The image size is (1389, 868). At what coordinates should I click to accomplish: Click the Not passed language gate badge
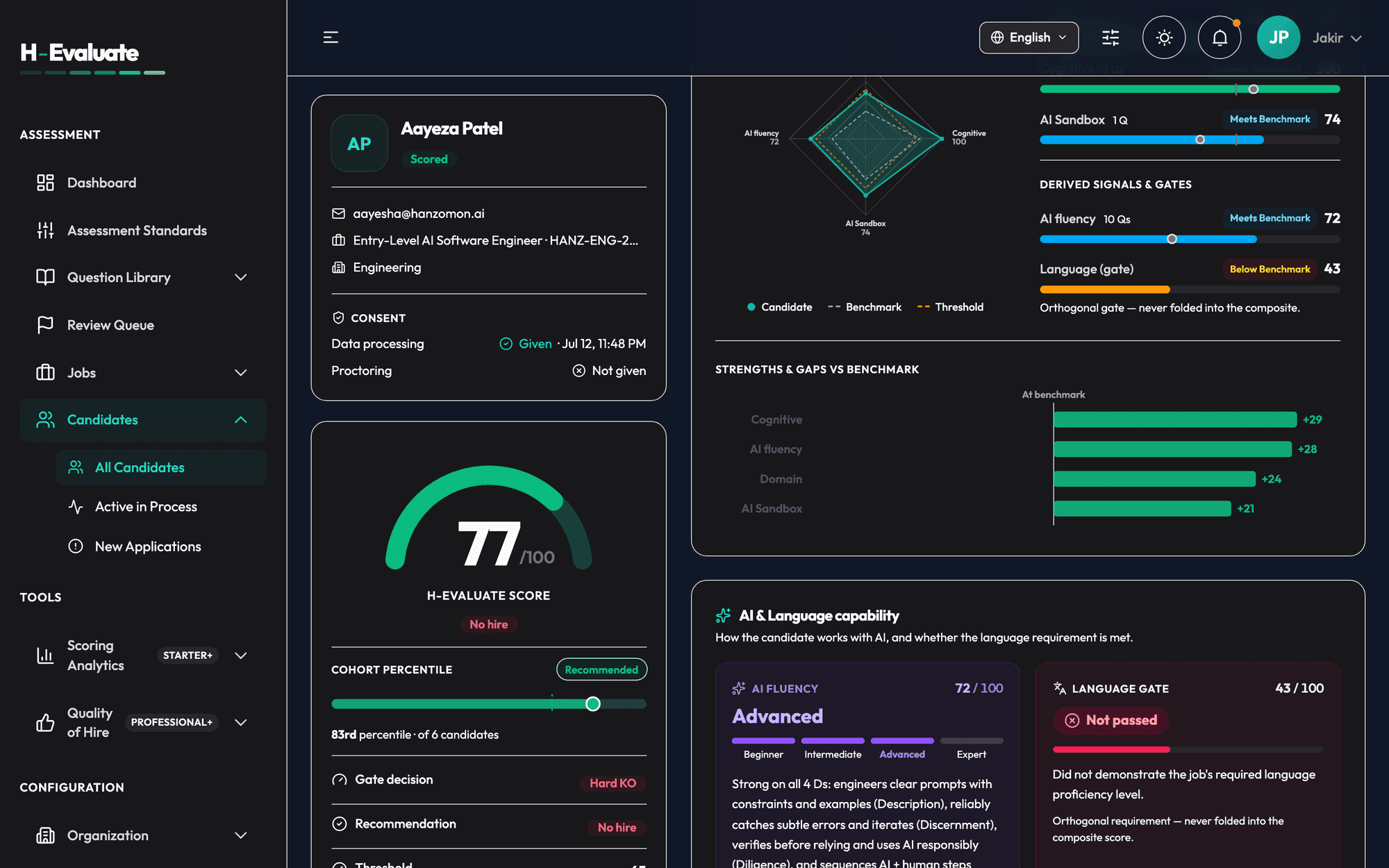tap(1111, 720)
